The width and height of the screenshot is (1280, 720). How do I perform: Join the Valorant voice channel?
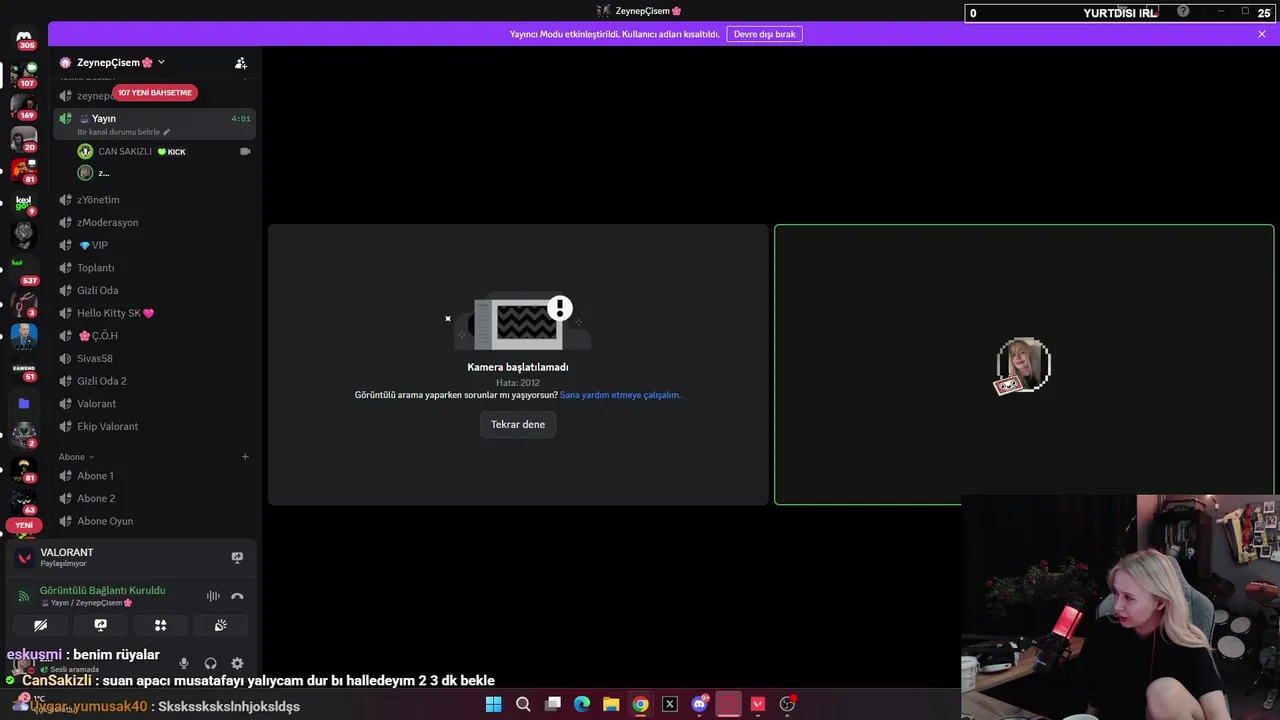click(x=155, y=404)
